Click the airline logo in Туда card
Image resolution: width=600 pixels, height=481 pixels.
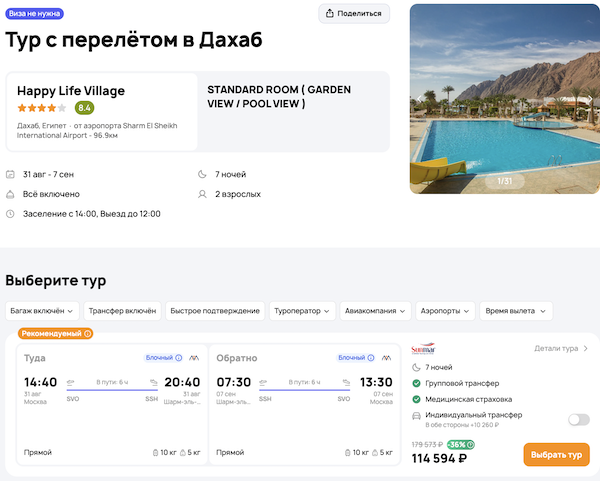pyautogui.click(x=194, y=357)
